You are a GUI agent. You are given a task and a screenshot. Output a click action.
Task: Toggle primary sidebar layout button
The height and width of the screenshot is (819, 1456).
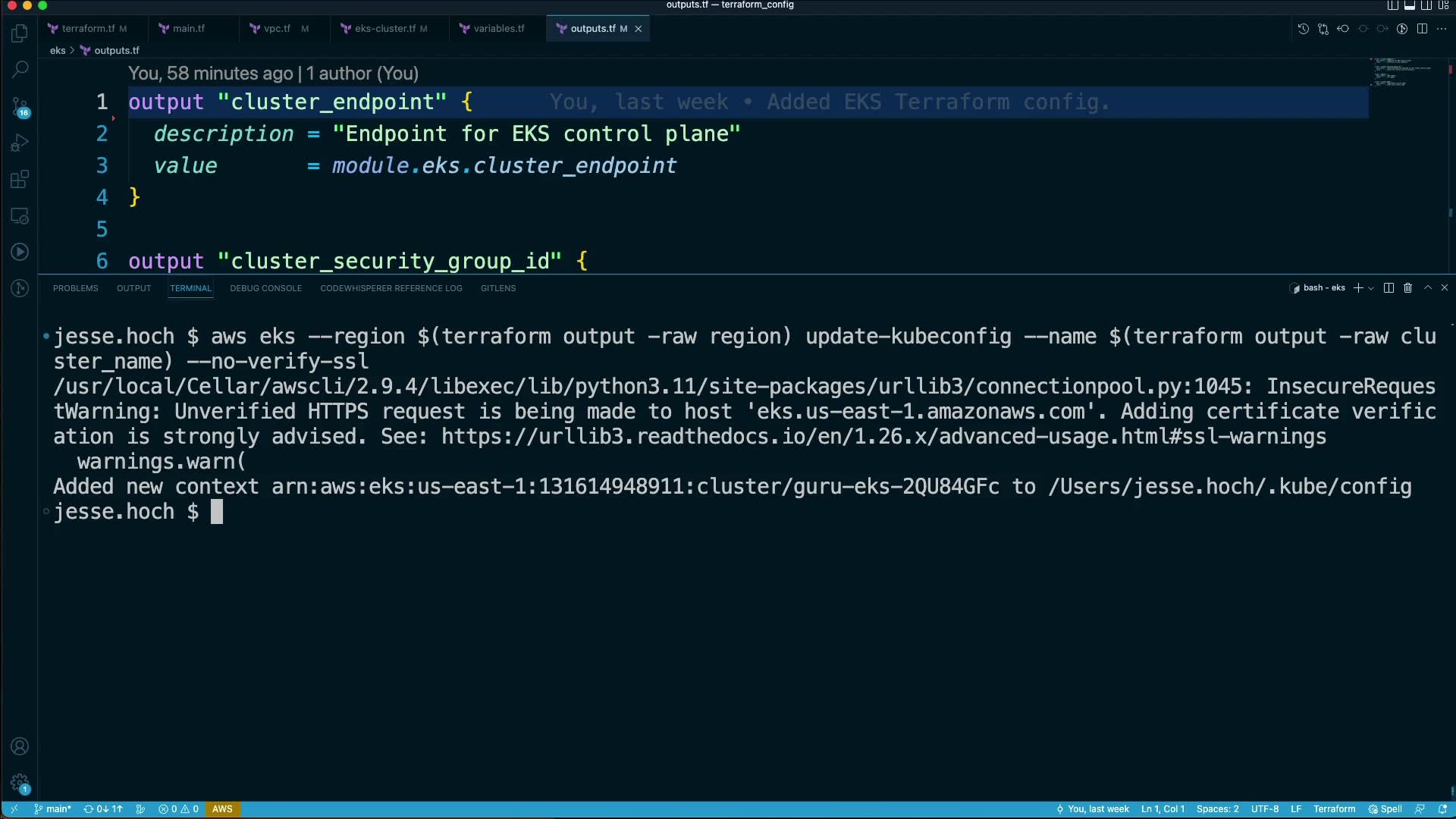[x=1393, y=5]
